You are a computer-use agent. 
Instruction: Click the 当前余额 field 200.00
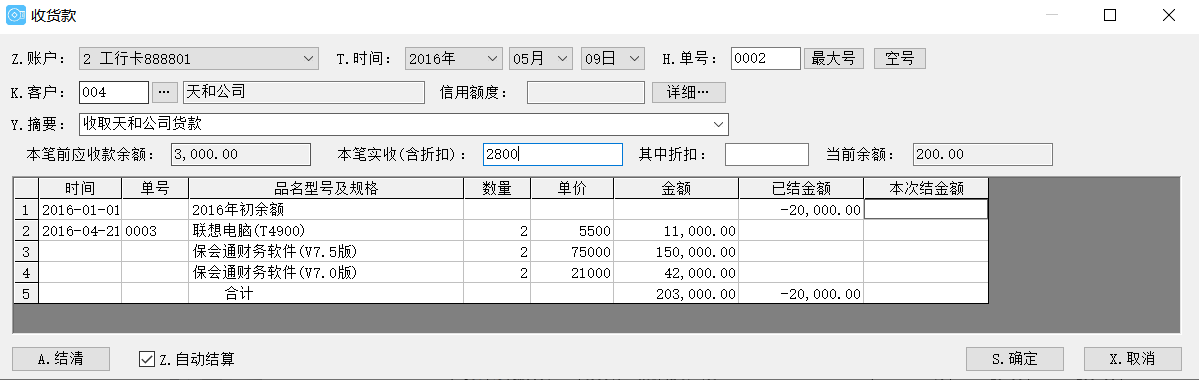983,154
